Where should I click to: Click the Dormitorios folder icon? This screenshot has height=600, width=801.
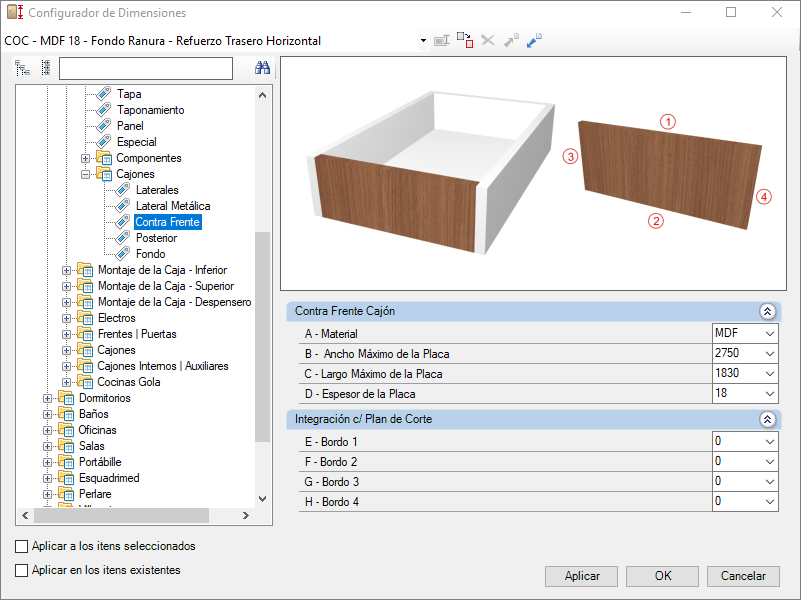click(66, 398)
